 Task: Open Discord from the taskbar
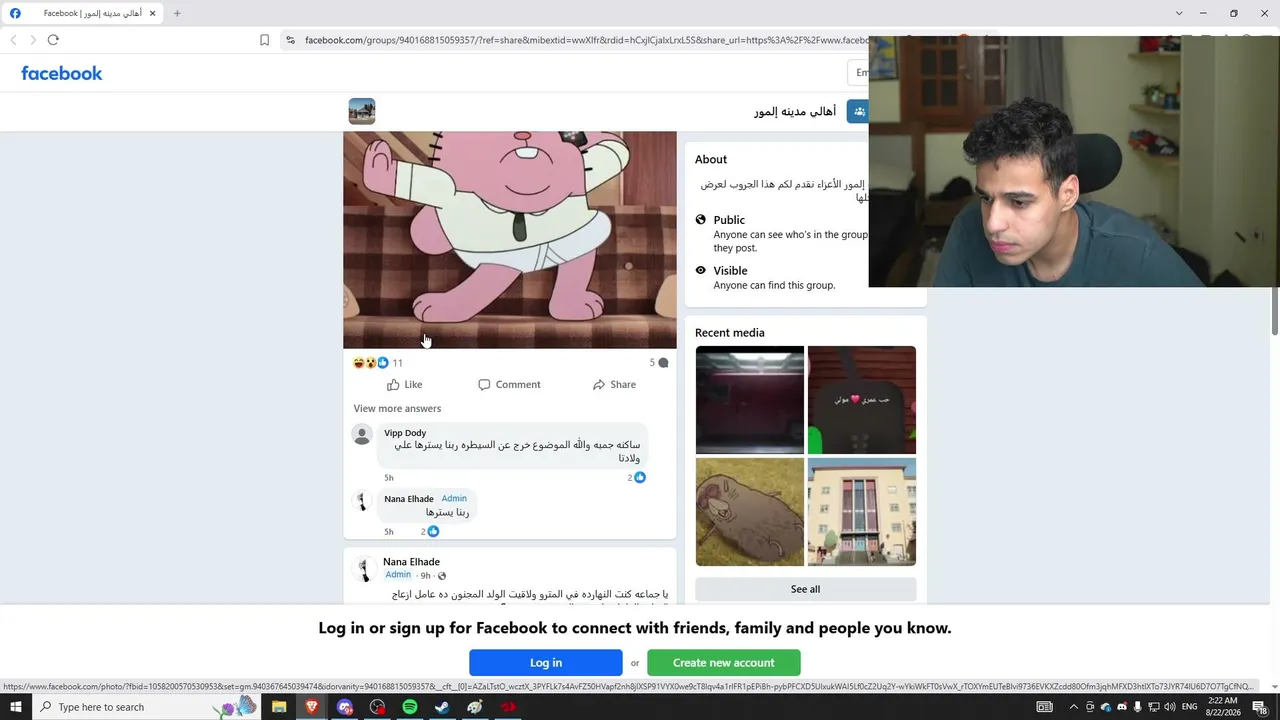pos(345,707)
